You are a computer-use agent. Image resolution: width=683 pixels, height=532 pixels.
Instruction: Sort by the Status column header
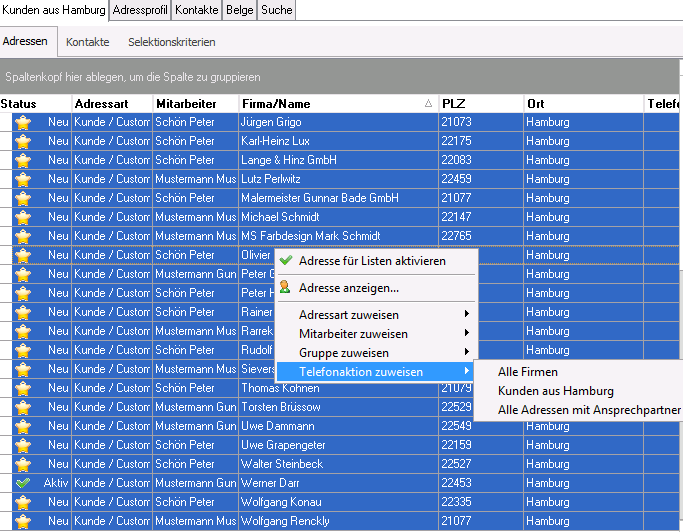(x=36, y=104)
